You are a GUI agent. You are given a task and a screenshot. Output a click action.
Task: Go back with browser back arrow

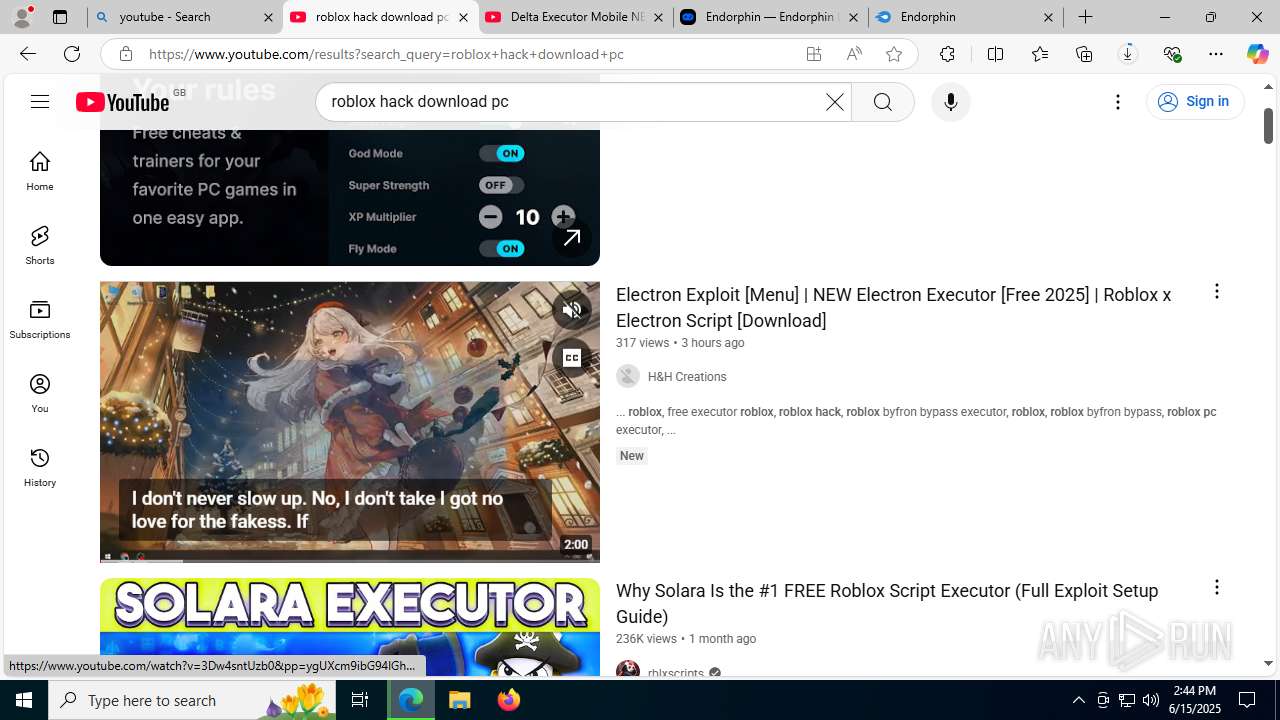[28, 54]
